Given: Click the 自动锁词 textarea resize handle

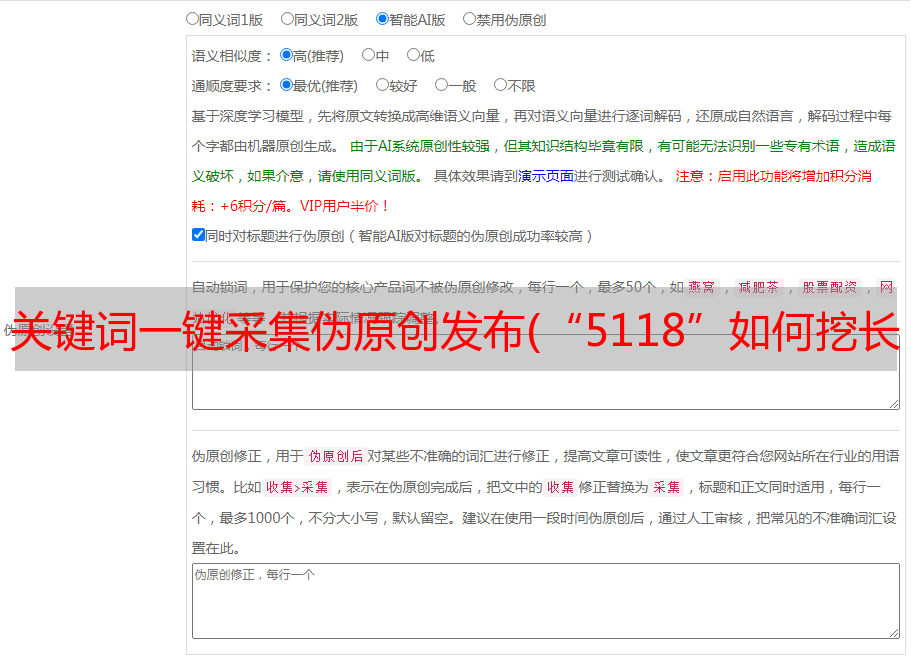Looking at the screenshot, I should click(x=894, y=404).
